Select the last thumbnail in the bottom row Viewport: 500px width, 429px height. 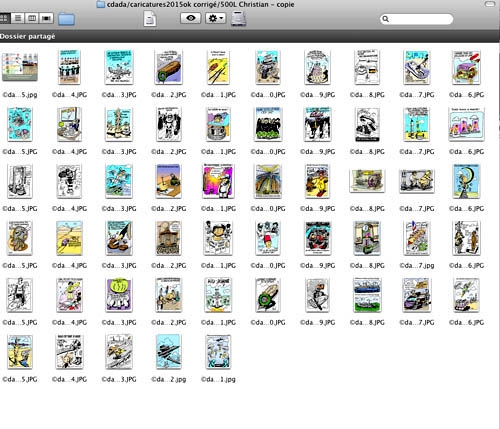coord(218,352)
